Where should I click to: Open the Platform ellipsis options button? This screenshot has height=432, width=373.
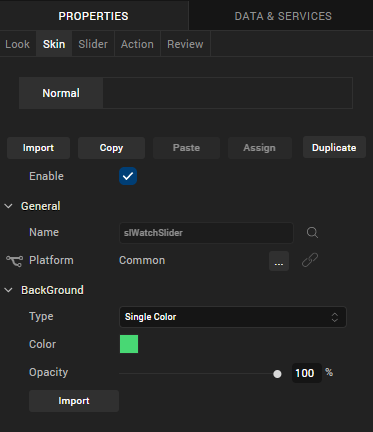click(279, 261)
